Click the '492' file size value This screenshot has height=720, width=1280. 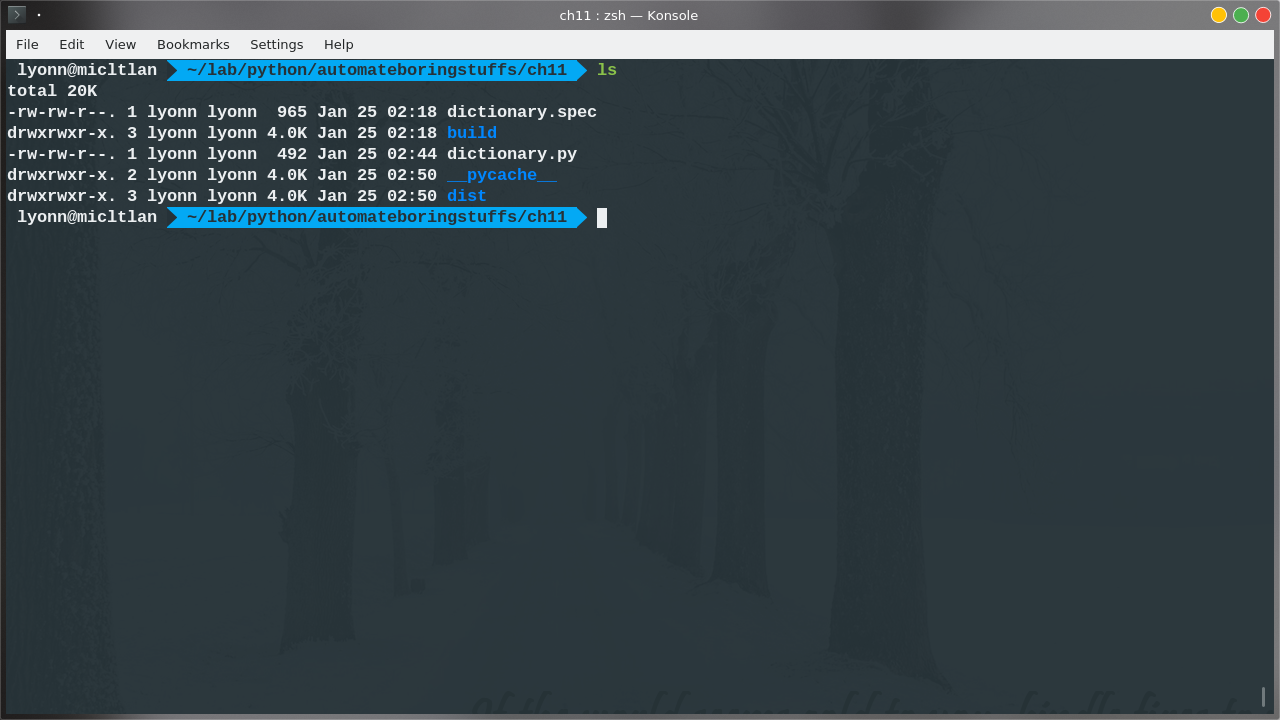tap(292, 154)
